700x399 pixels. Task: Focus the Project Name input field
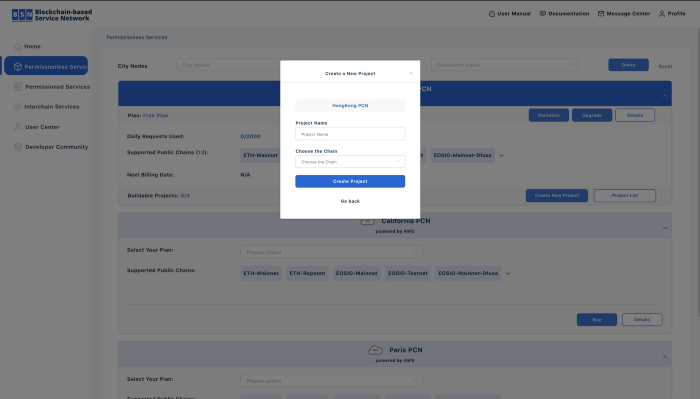(350, 134)
